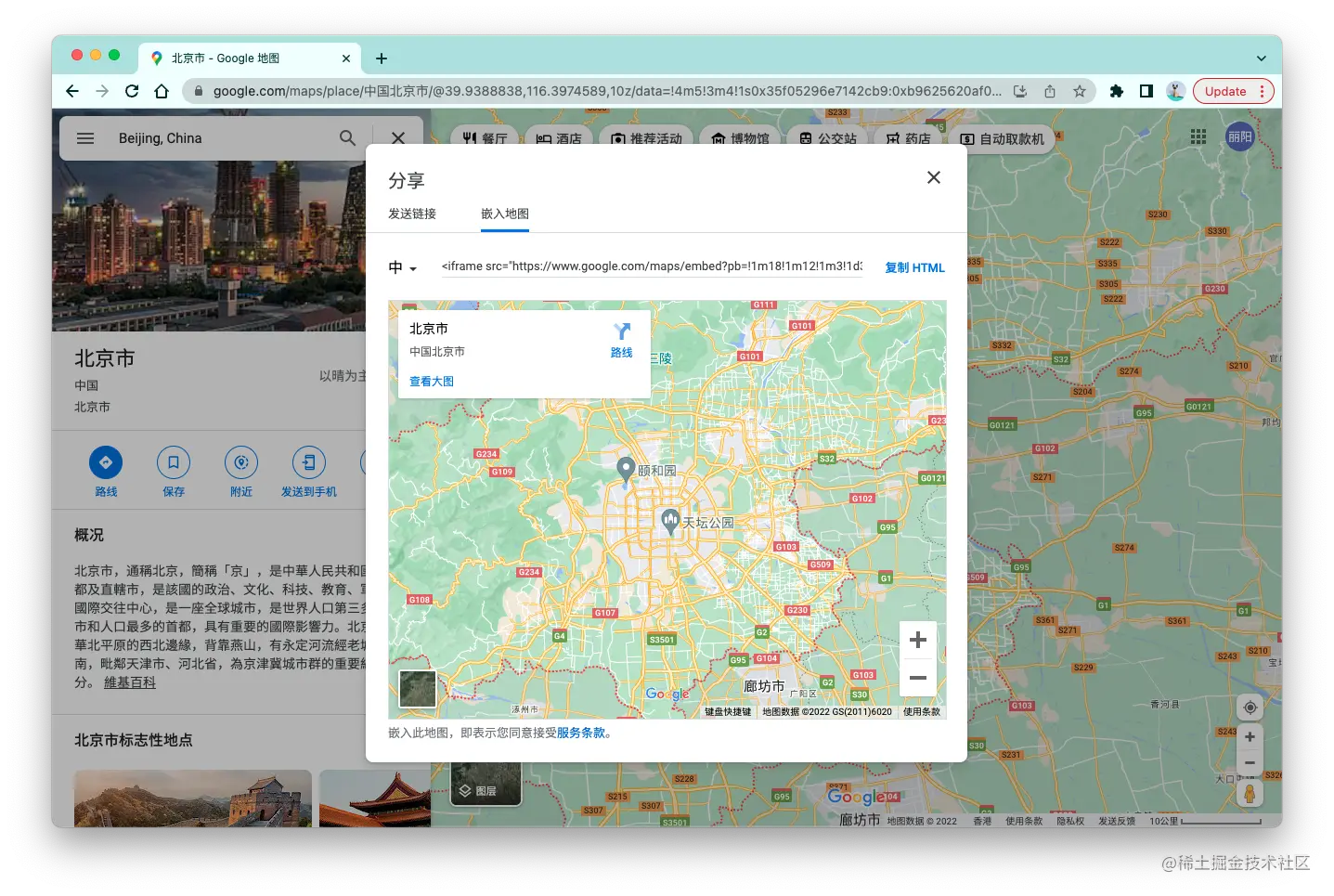This screenshot has height=896, width=1334.
Task: Click the Street View pegman icon
Action: (1250, 793)
